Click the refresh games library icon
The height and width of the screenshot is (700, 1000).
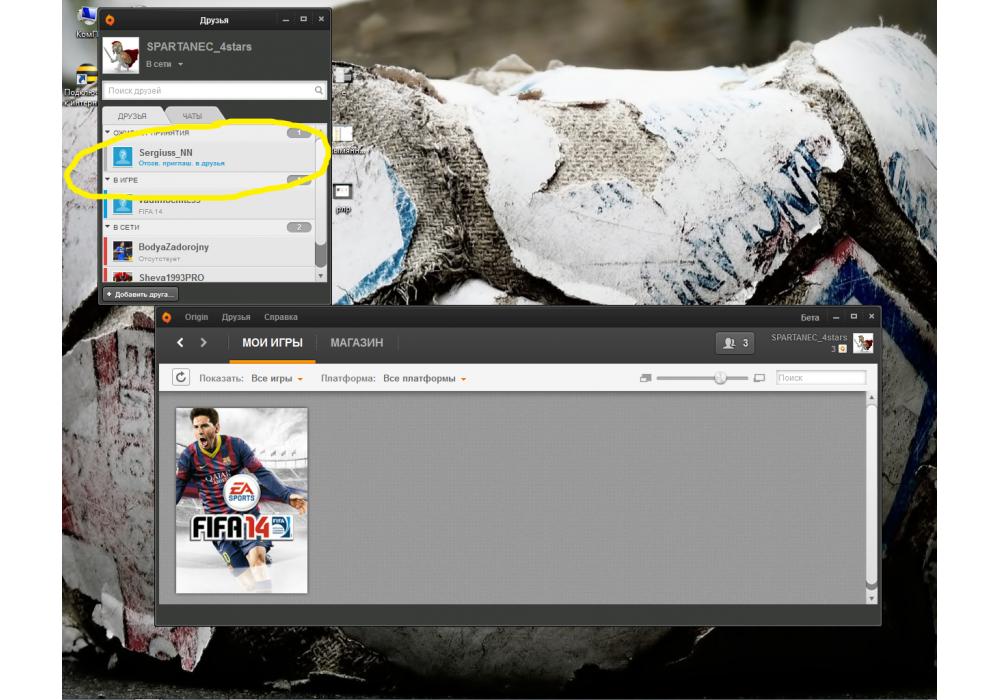(x=181, y=377)
